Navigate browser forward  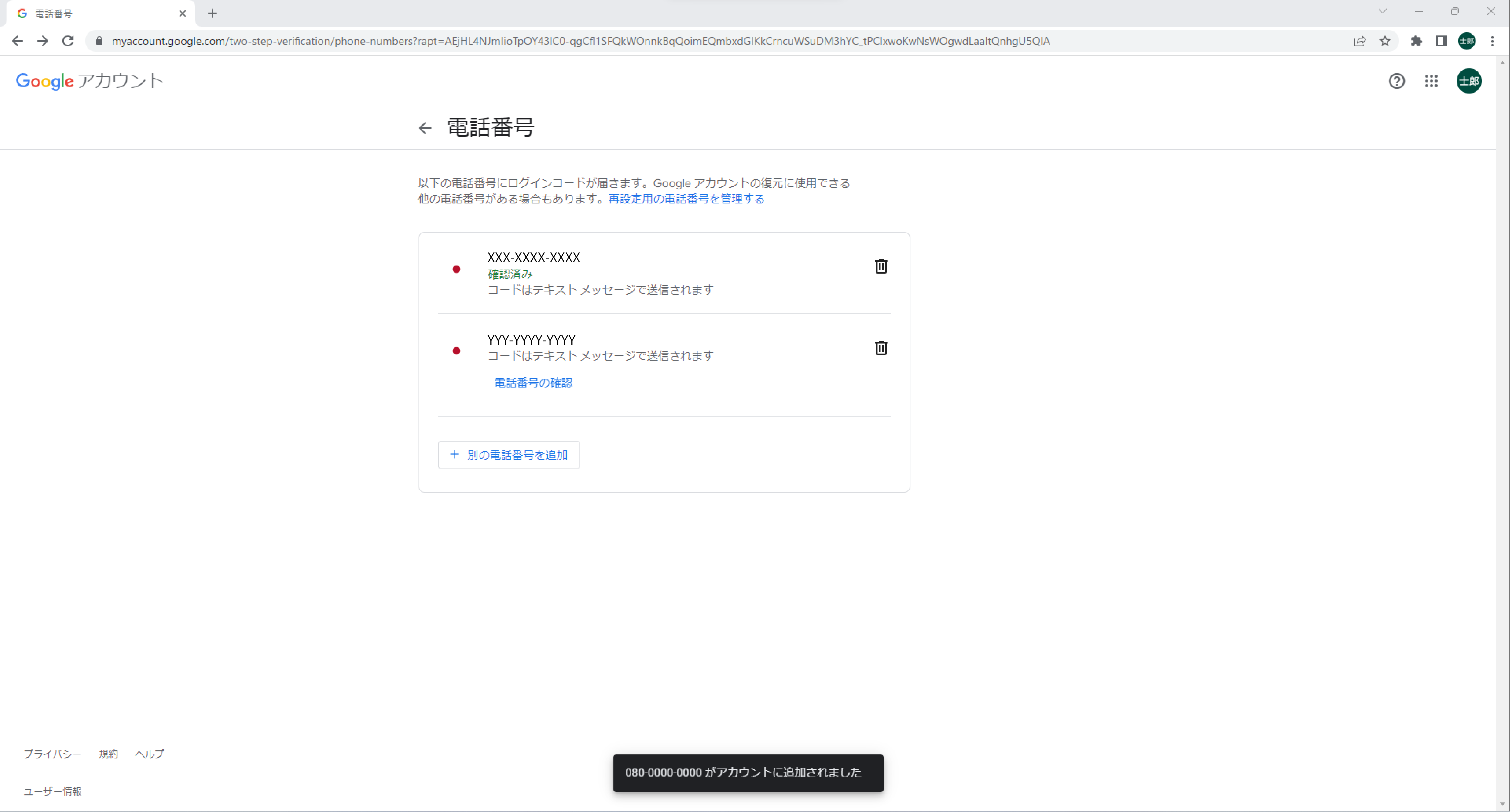(43, 41)
